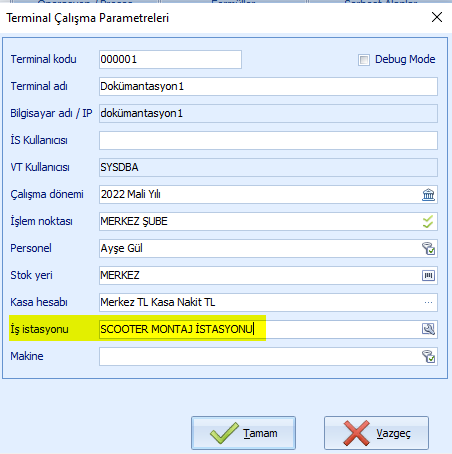
Task: Open the Makine lookup icon
Action: click(x=428, y=356)
